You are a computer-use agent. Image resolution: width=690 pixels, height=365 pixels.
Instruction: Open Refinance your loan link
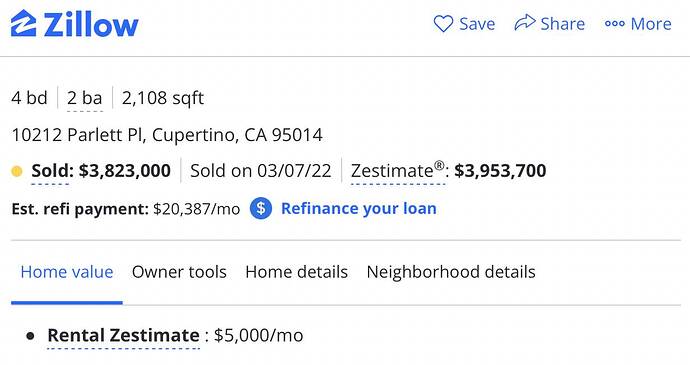coord(359,208)
